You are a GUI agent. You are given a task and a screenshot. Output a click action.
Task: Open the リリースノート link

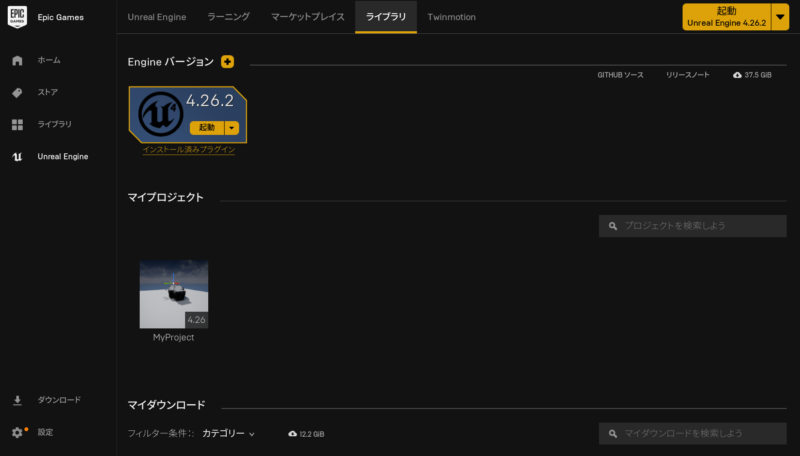click(687, 75)
